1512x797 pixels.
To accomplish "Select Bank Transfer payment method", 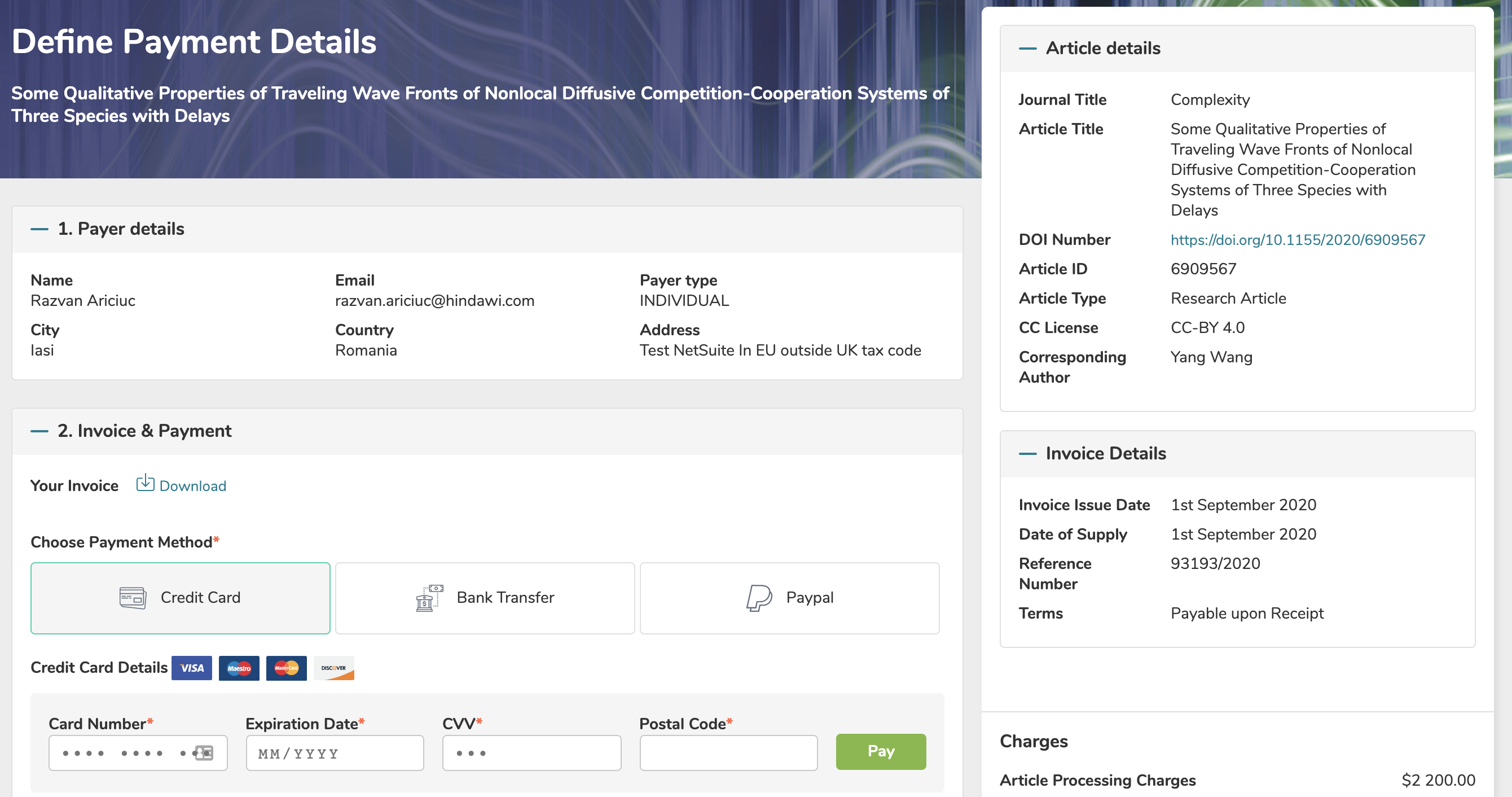I will click(485, 598).
